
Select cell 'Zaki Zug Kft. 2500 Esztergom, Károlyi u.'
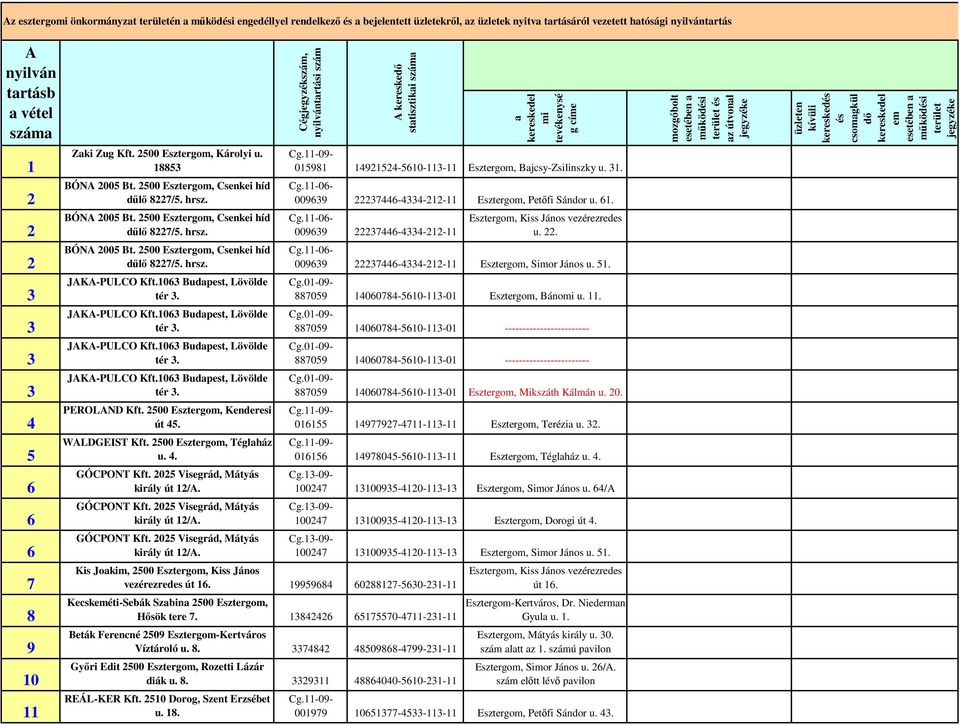(x=167, y=161)
